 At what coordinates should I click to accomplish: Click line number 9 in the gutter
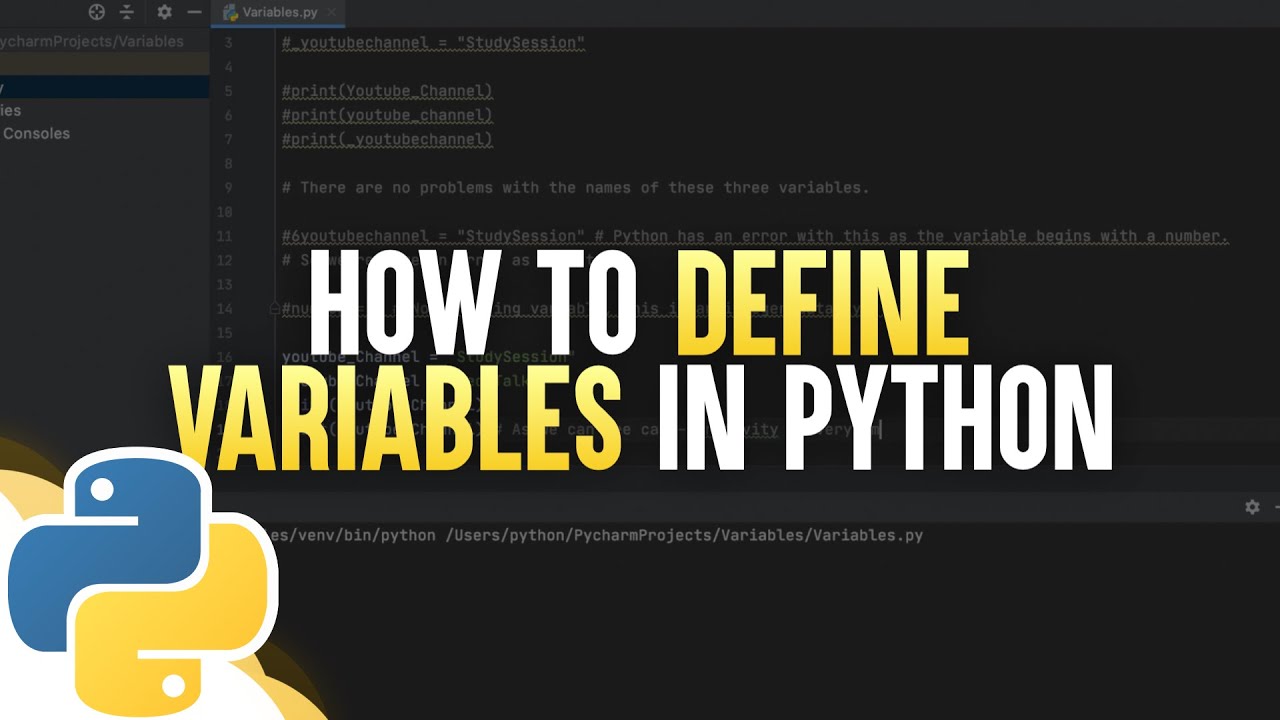click(228, 187)
